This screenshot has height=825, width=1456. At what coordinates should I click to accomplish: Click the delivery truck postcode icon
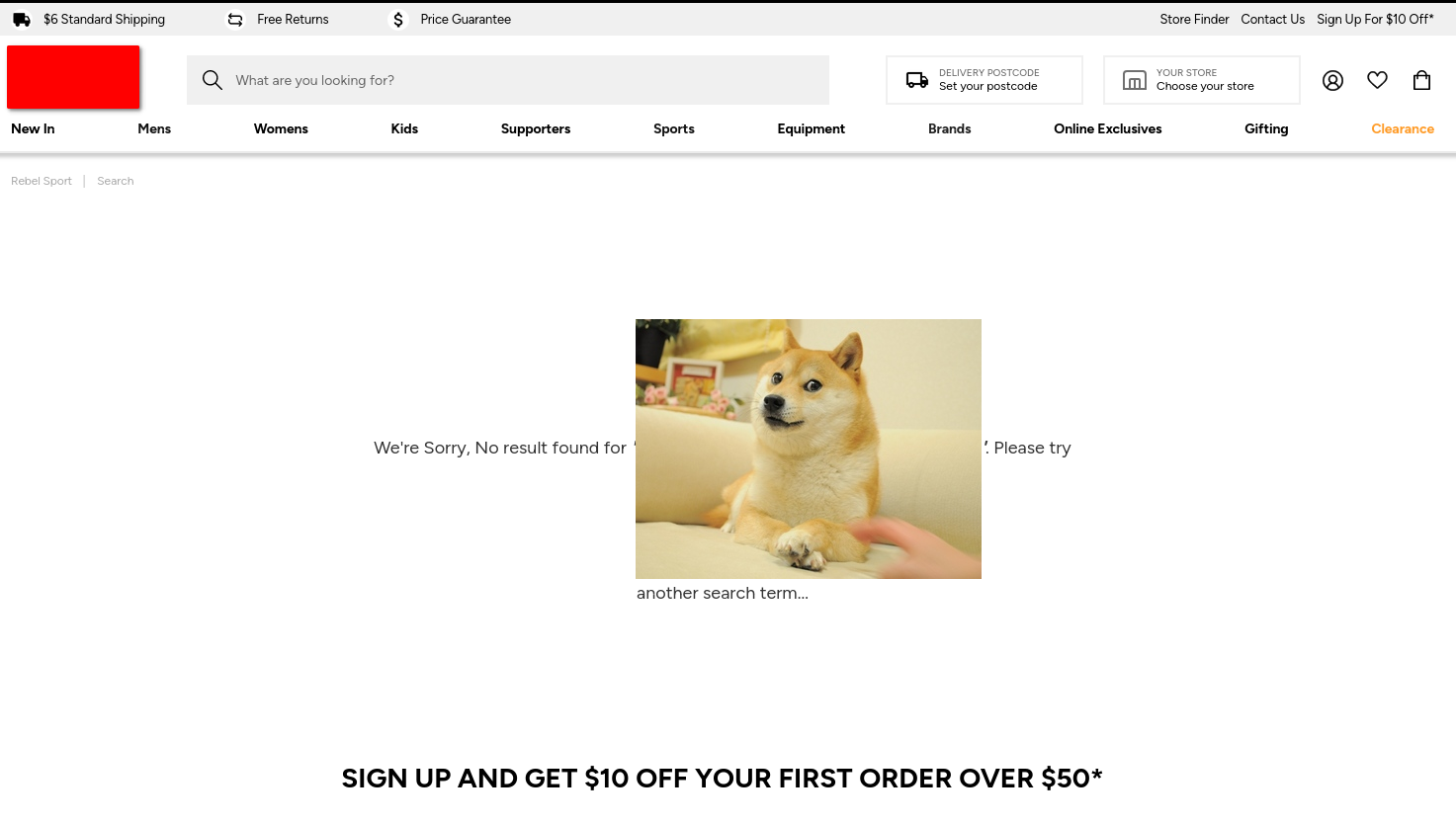[917, 80]
